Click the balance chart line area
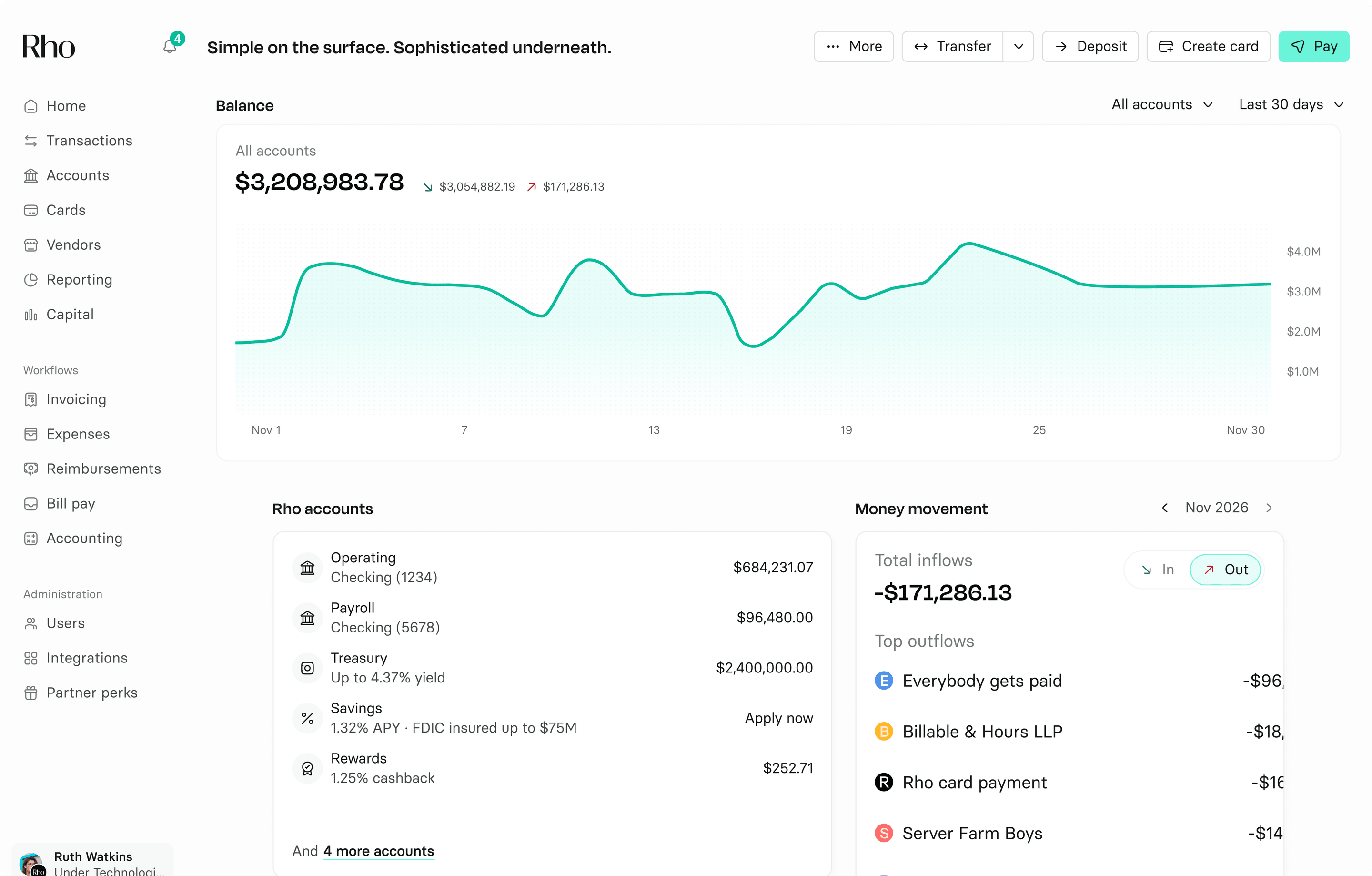1372x876 pixels. click(x=753, y=319)
